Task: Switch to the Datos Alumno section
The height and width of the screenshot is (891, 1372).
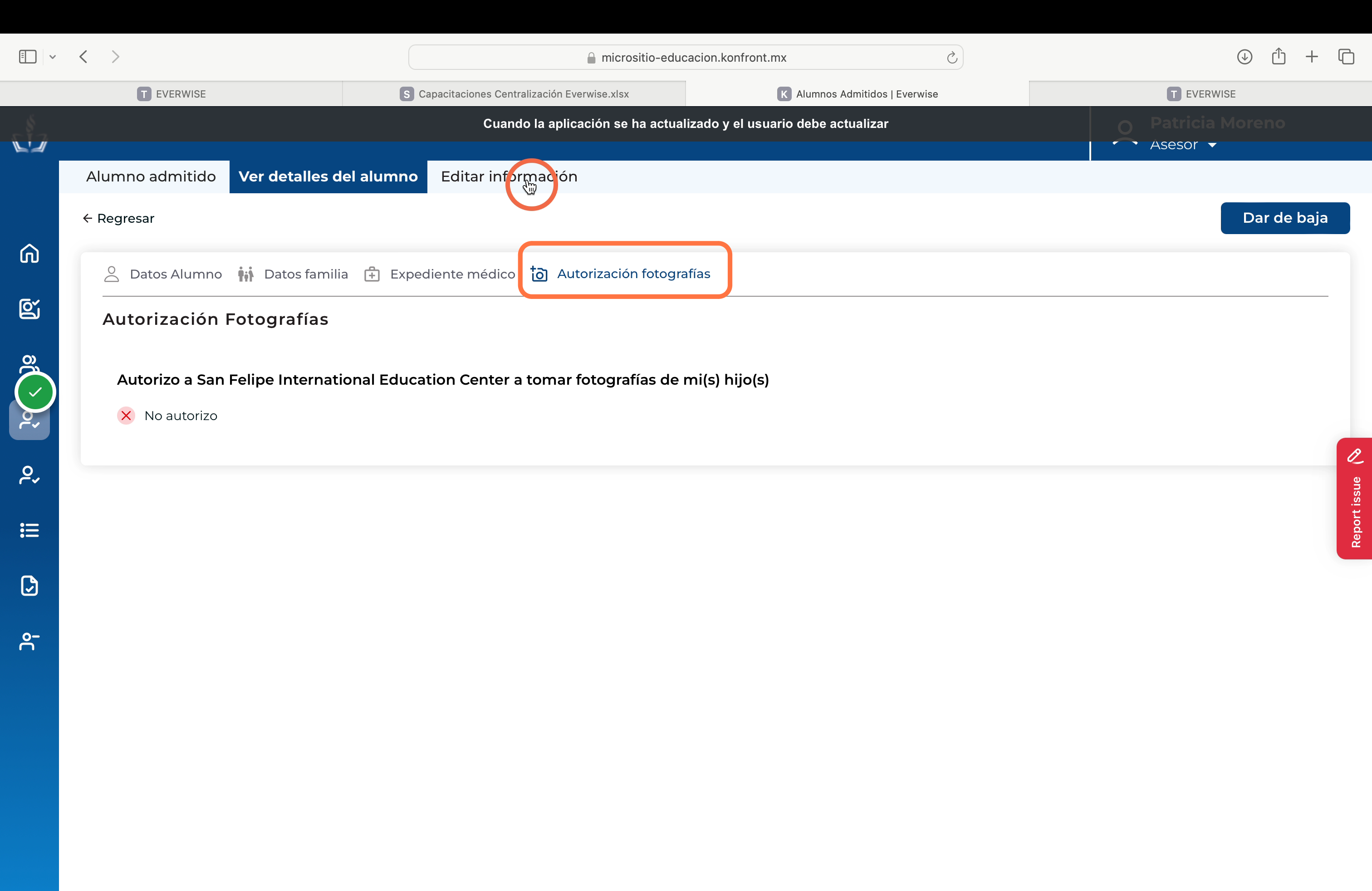Action: click(162, 274)
